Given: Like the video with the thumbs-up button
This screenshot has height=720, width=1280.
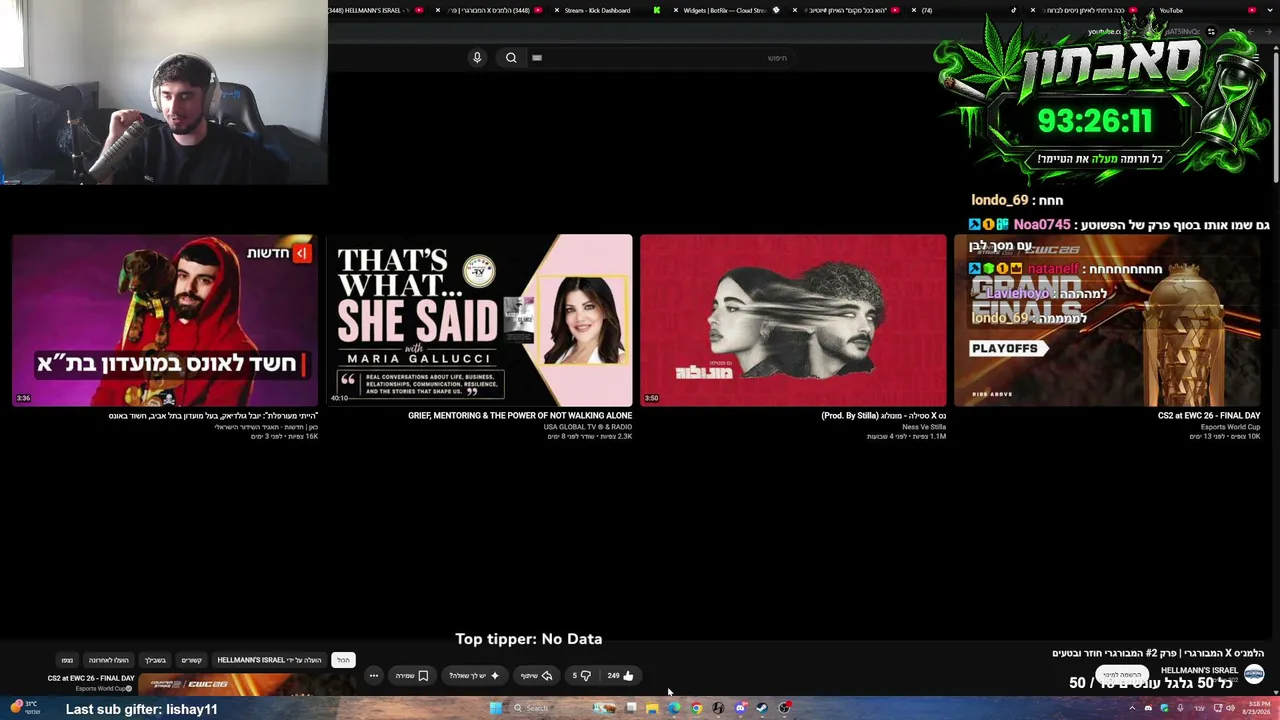Looking at the screenshot, I should click(x=621, y=676).
